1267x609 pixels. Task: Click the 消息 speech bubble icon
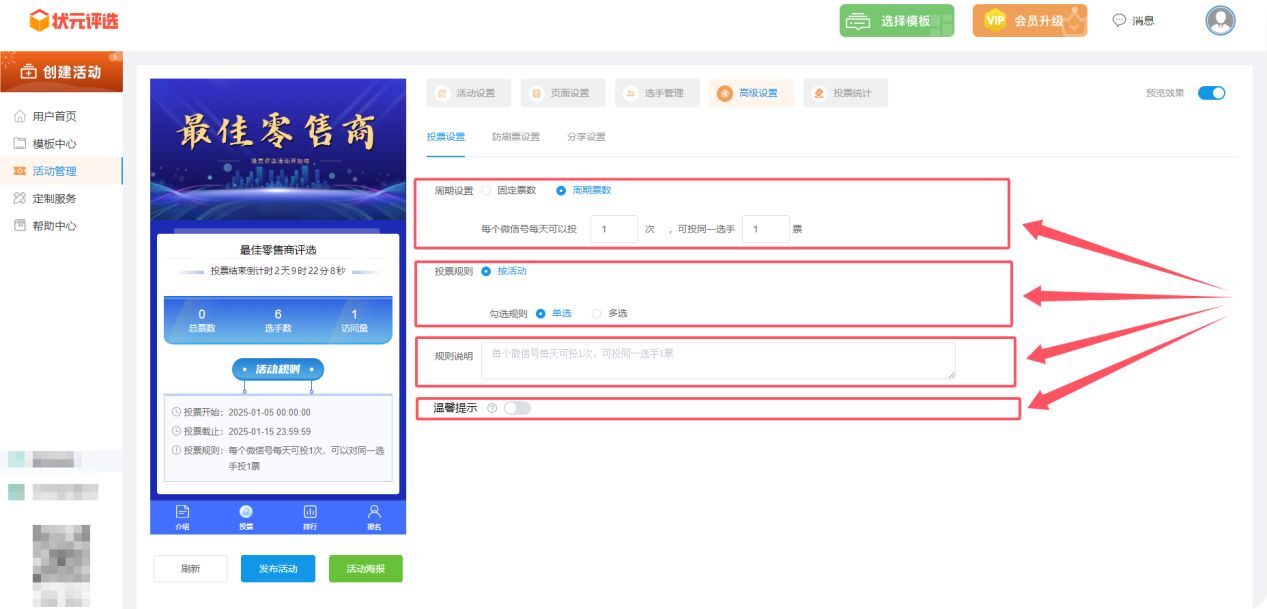1119,20
